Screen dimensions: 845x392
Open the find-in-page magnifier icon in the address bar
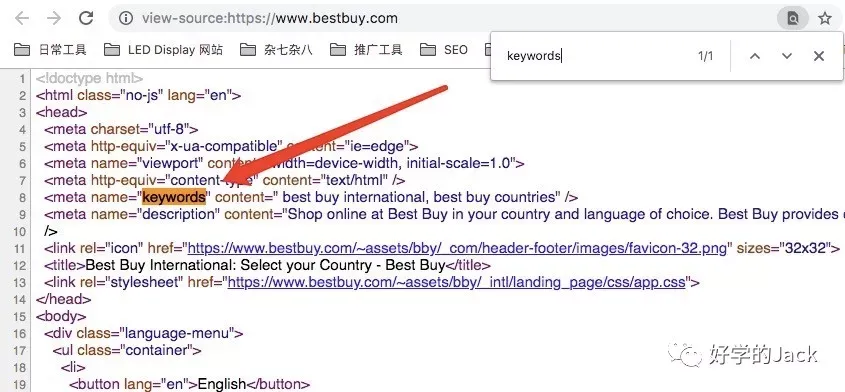coord(793,18)
